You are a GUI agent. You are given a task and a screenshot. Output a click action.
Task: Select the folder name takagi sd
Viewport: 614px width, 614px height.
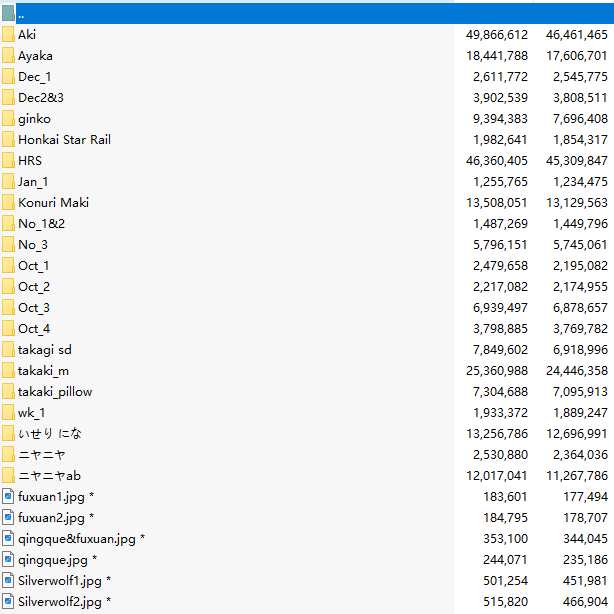pos(45,350)
